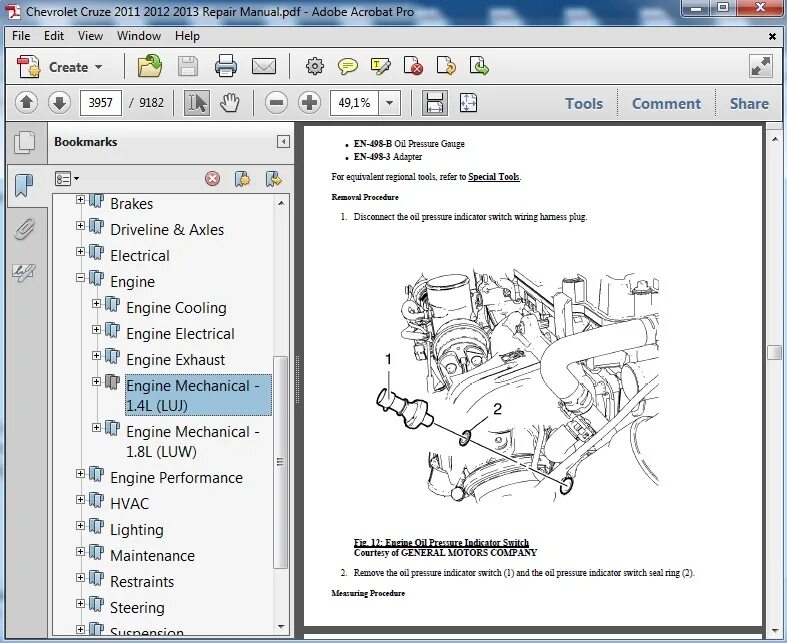Open the Window menu
This screenshot has width=787, height=643.
[139, 36]
